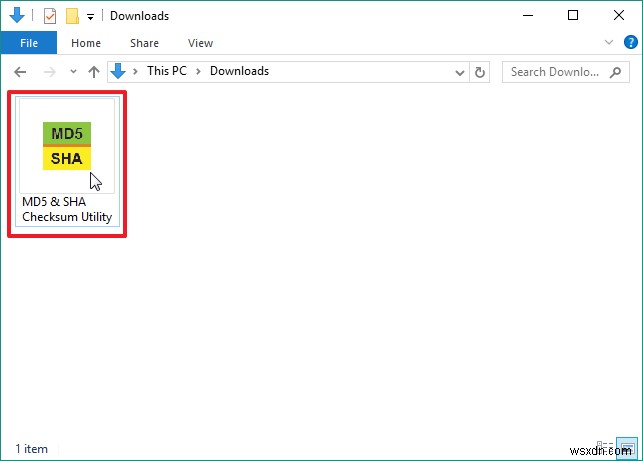Switch to Details view in status bar
Image resolution: width=643 pixels, height=461 pixels.
click(604, 446)
